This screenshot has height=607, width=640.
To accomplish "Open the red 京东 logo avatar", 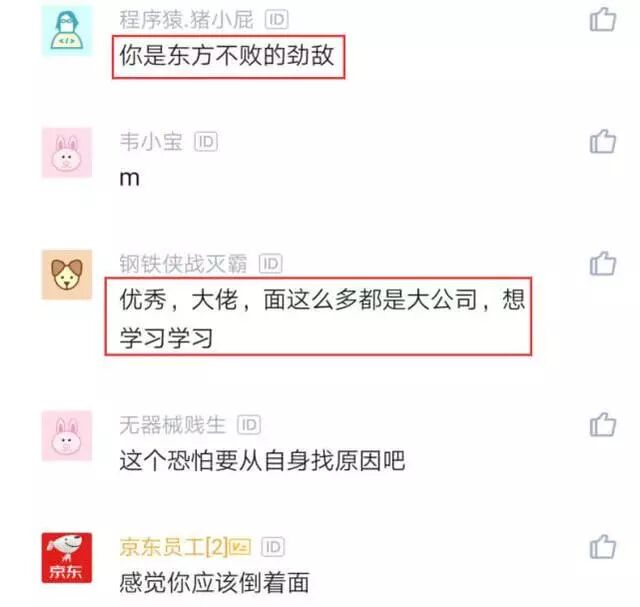I will (67, 558).
